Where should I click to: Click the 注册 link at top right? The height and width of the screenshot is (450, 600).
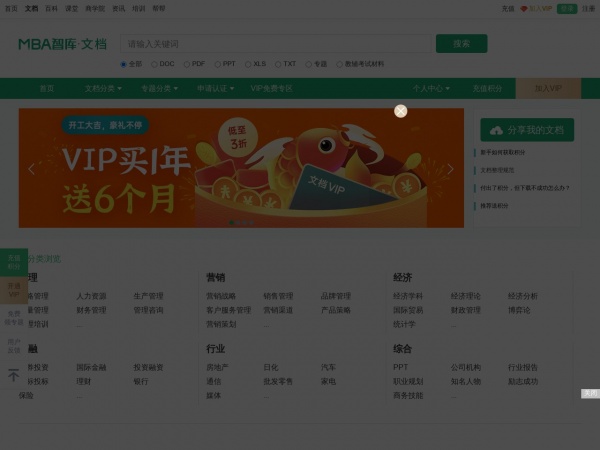588,8
